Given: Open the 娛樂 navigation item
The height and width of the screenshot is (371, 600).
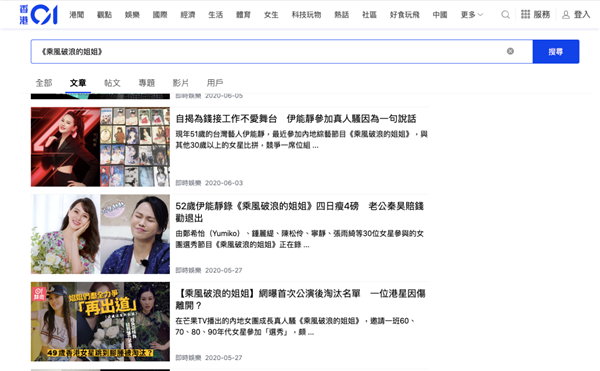Looking at the screenshot, I should click(132, 15).
